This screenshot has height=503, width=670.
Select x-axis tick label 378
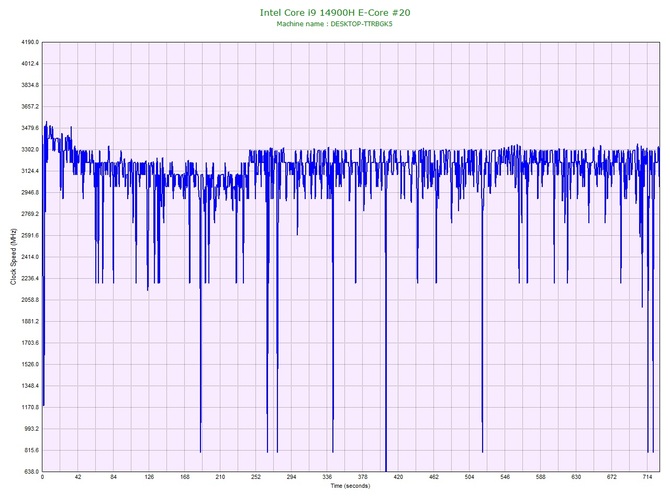pos(362,477)
